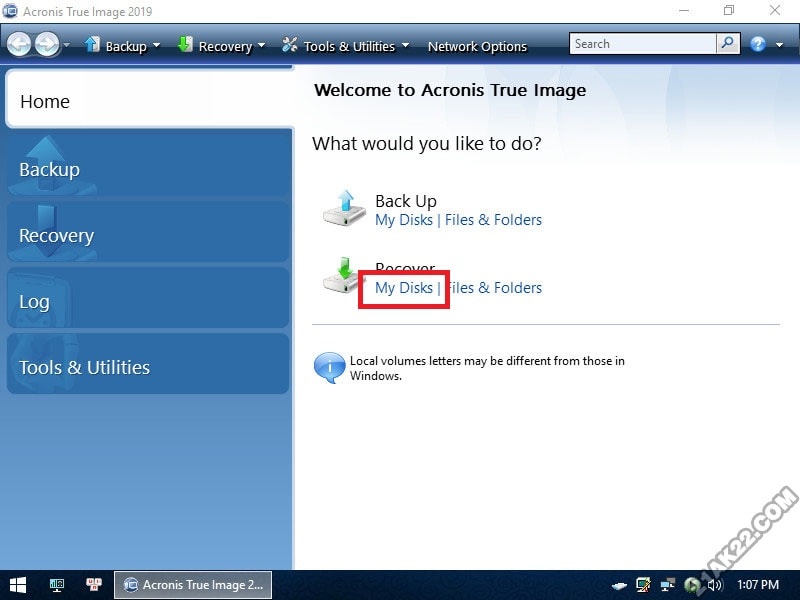Click the monitor with pencil tray icon
Image resolution: width=800 pixels, height=600 pixels.
pyautogui.click(x=643, y=585)
